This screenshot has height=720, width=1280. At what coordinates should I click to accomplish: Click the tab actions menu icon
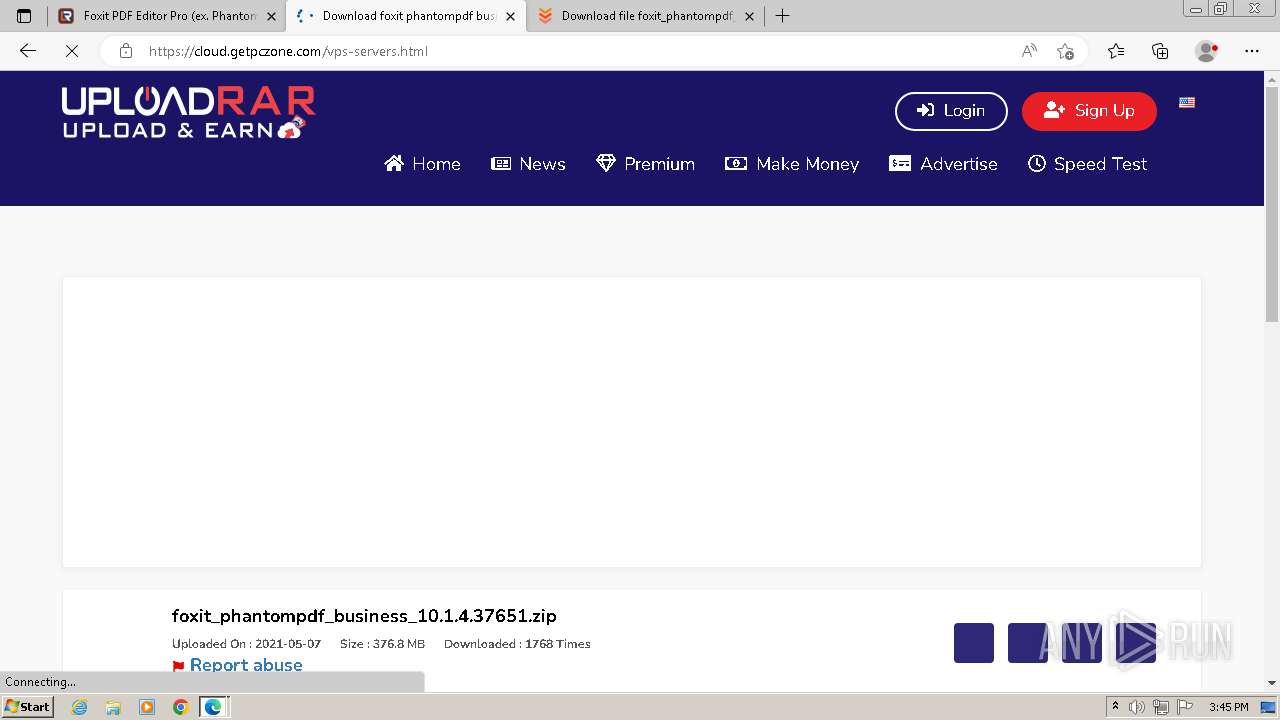(x=24, y=16)
